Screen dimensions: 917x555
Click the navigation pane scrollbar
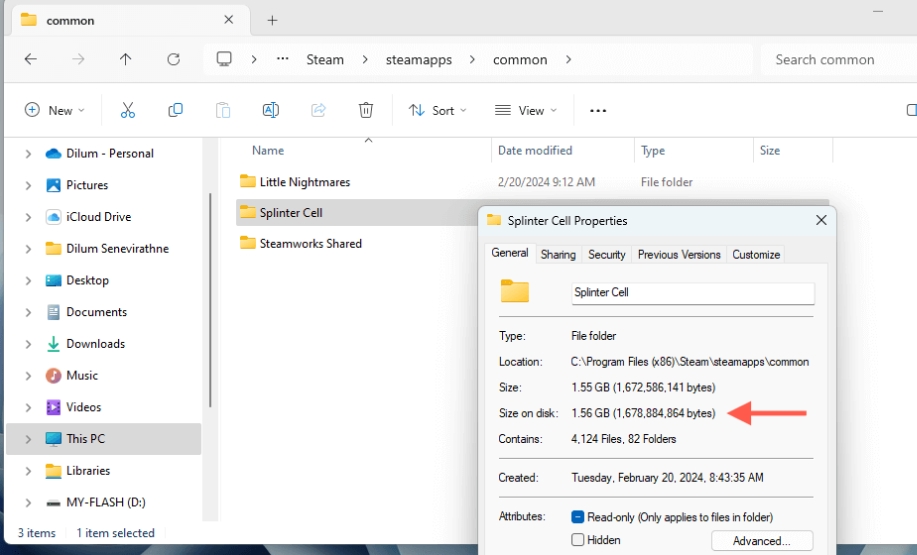[x=210, y=301]
